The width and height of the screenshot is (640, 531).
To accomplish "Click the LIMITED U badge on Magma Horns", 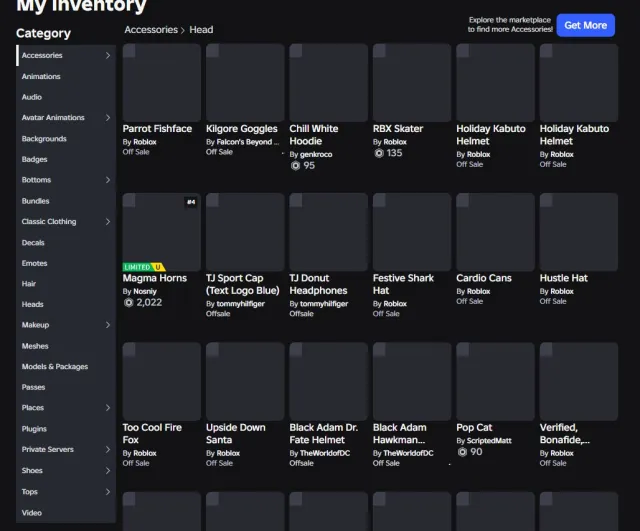I will tap(144, 267).
